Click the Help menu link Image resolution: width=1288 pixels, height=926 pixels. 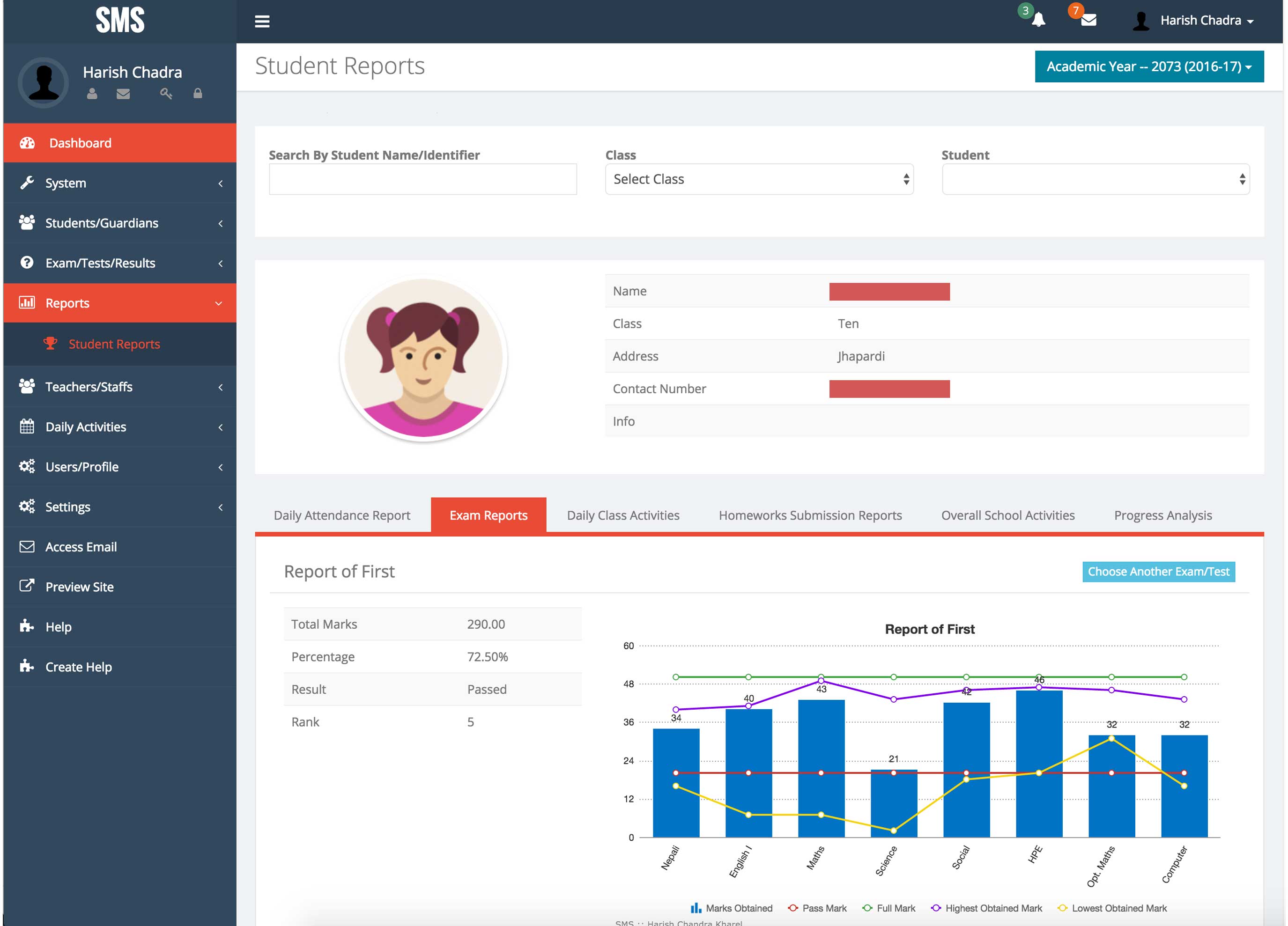pyautogui.click(x=120, y=627)
